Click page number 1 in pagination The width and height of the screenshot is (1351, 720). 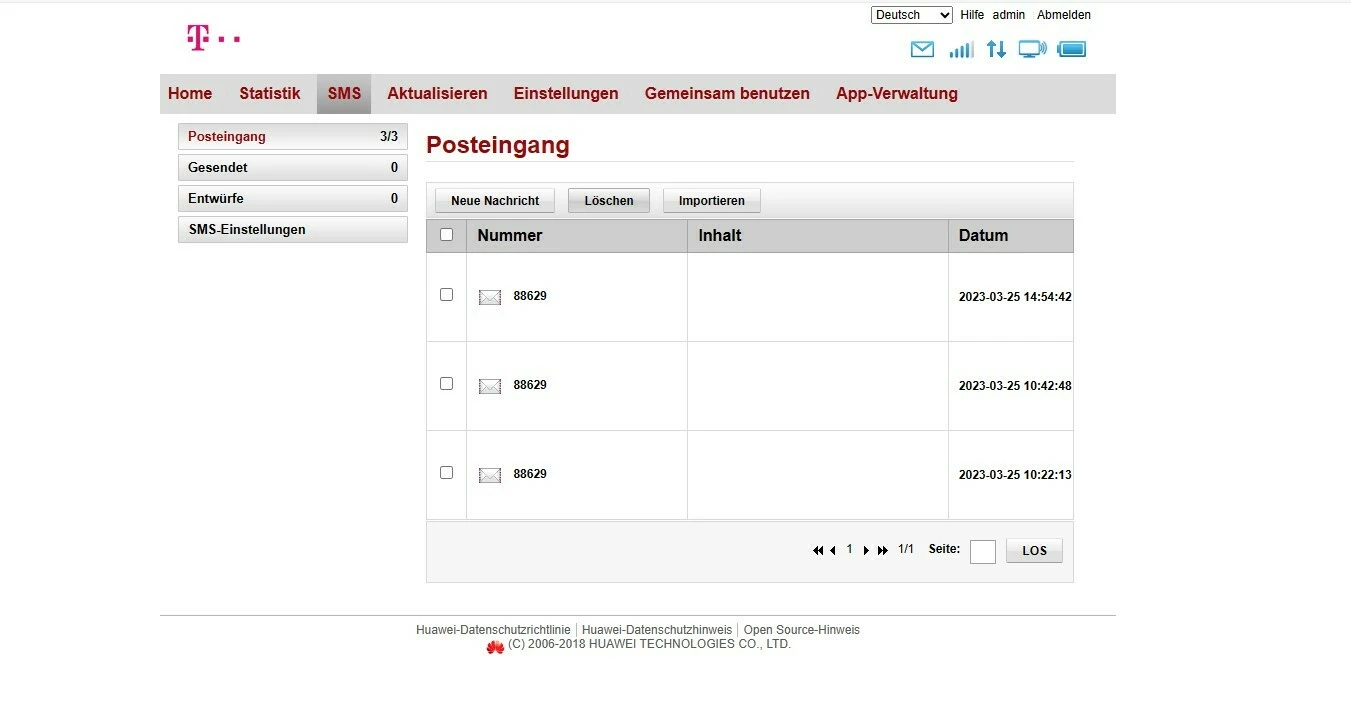pos(850,549)
